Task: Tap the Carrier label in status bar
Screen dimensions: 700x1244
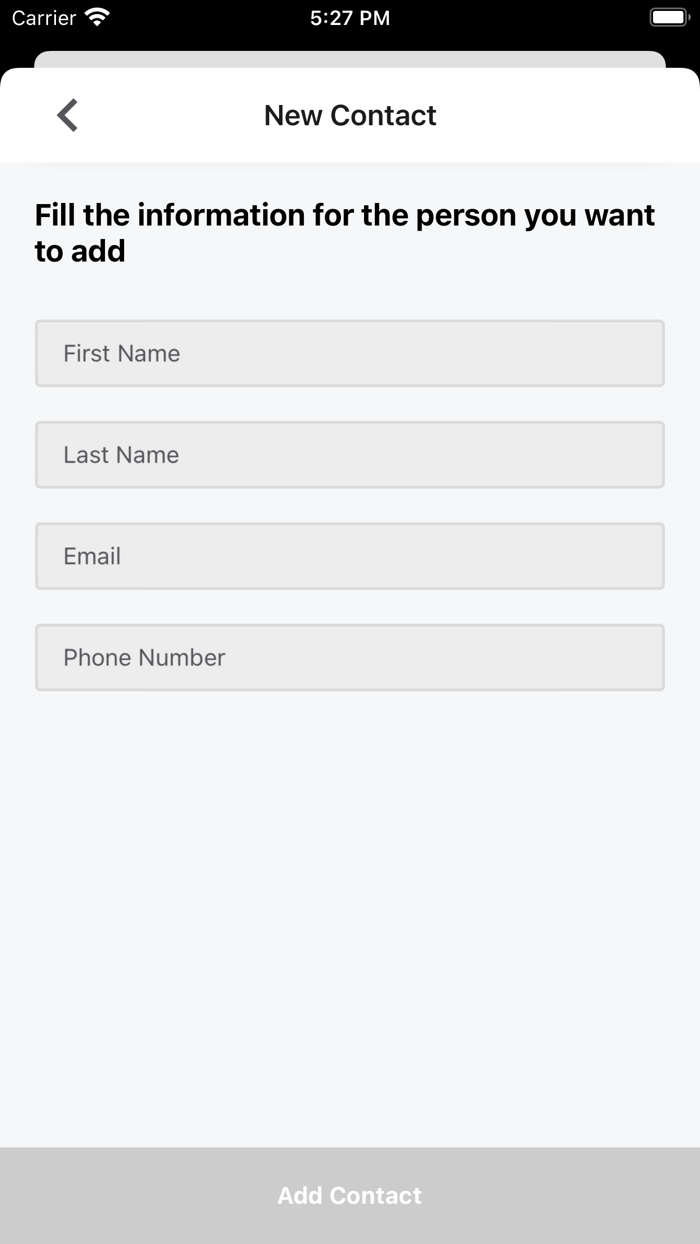Action: click(x=44, y=17)
